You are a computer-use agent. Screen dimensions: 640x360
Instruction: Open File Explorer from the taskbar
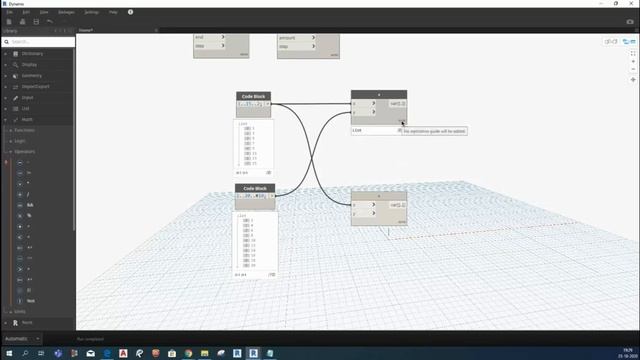point(204,353)
